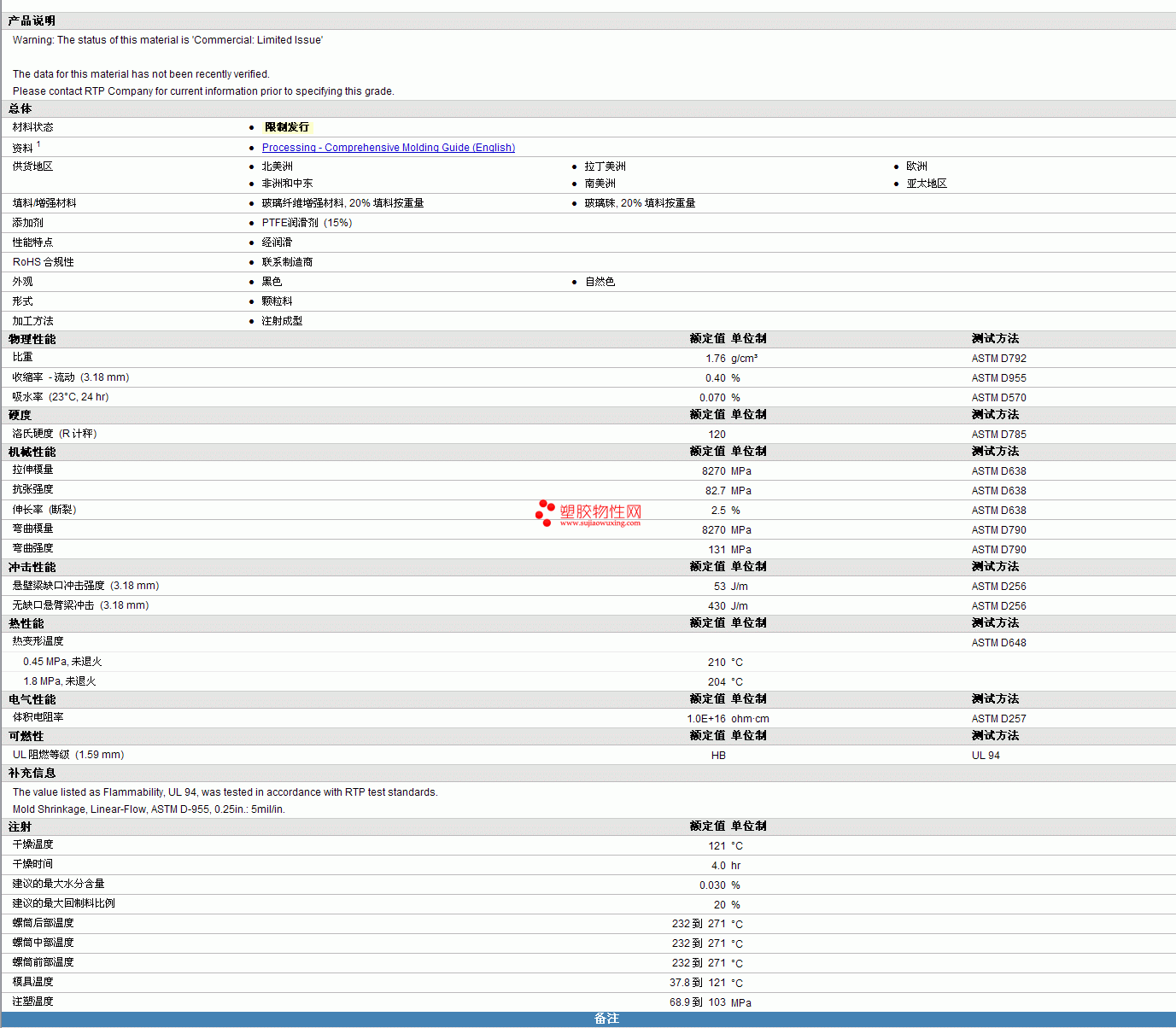This screenshot has height=1028, width=1176.
Task: Click the ASTM D792 test method text
Action: (998, 359)
